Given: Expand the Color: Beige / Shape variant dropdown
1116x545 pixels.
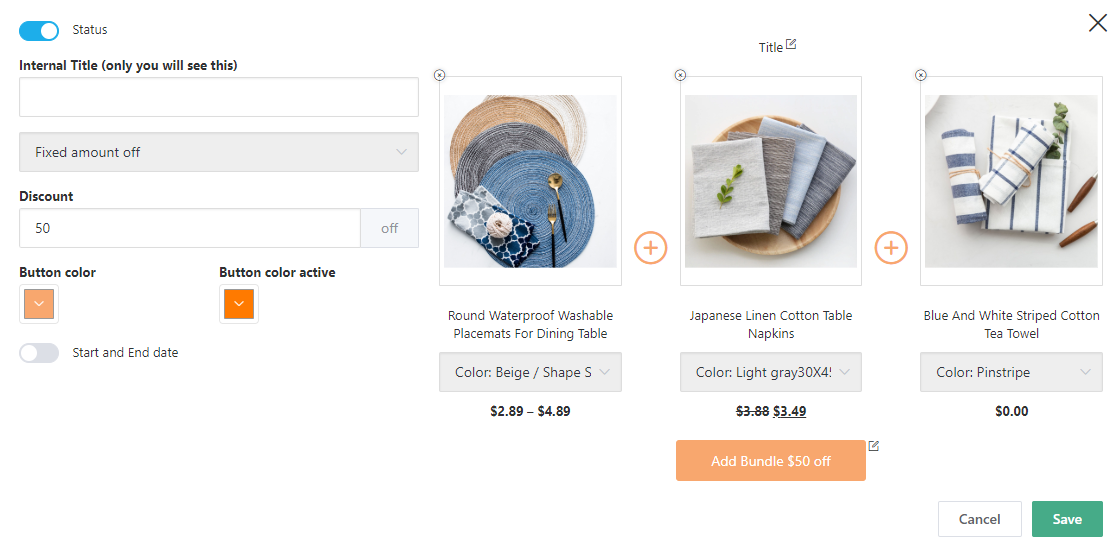Looking at the screenshot, I should pos(530,372).
